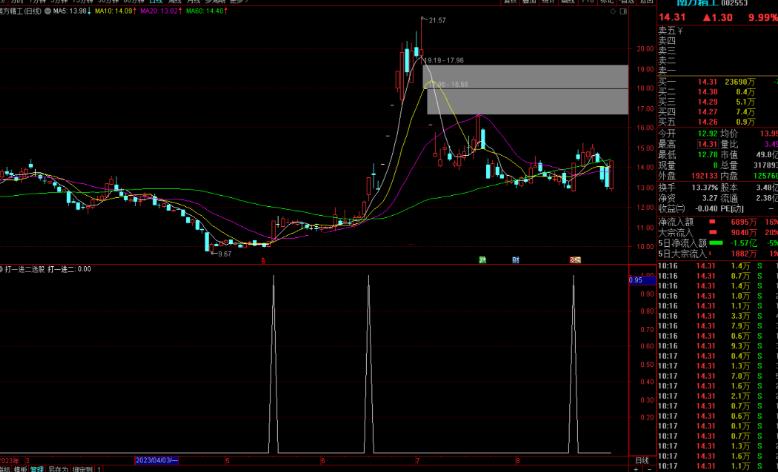
Task: Click the 外盘 value 192133
Action: 705,176
